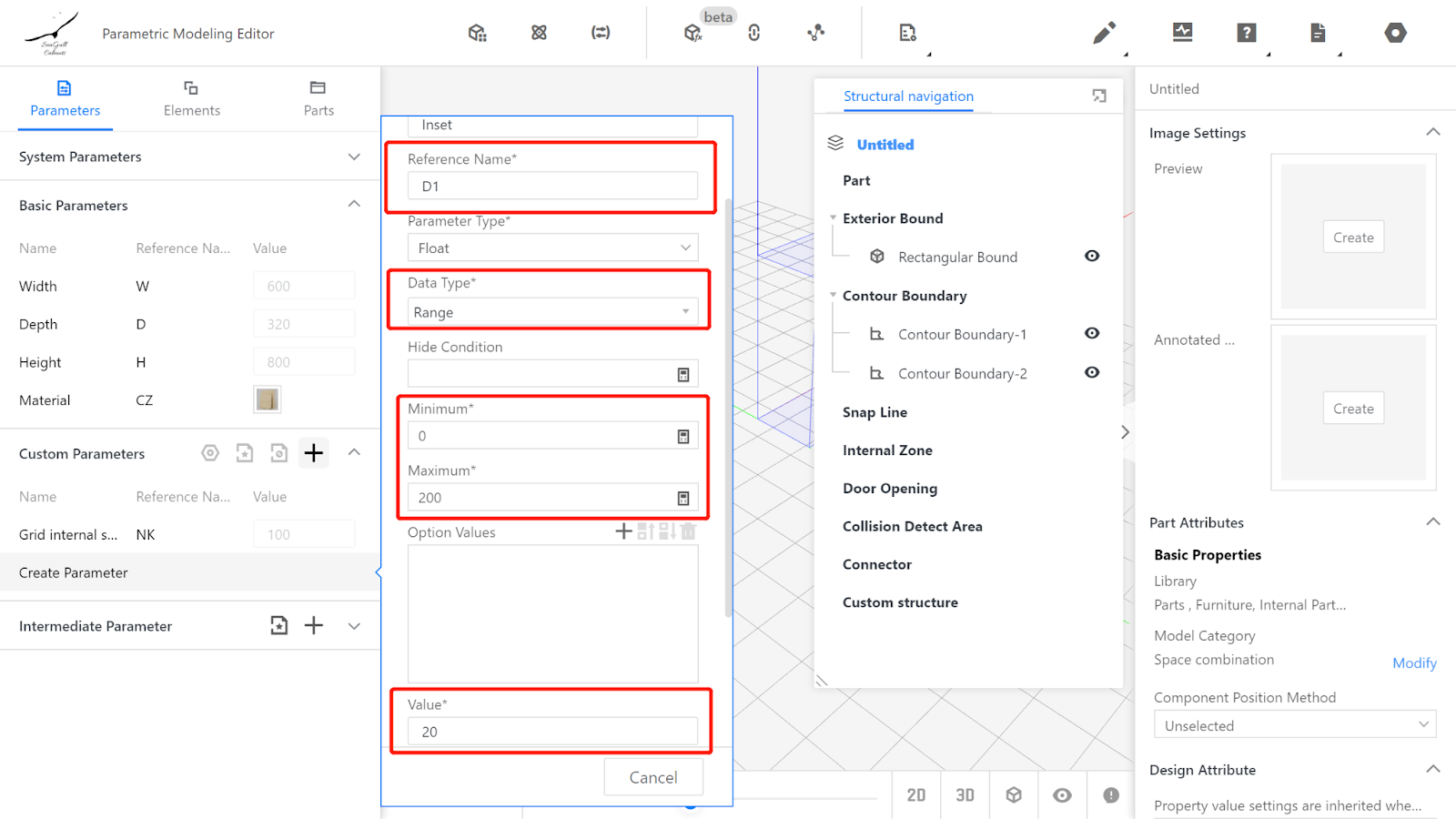The image size is (1456, 819).
Task: Click the Cancel button
Action: click(653, 777)
